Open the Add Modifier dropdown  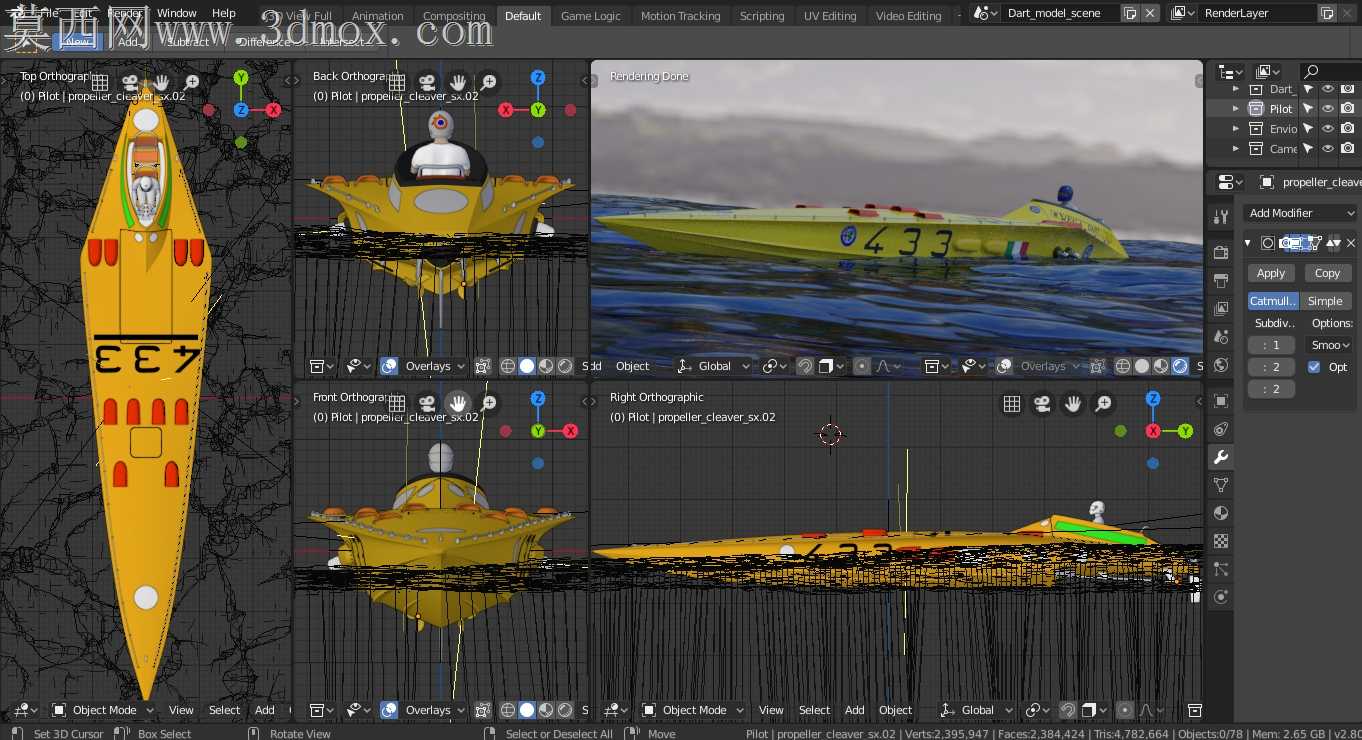point(1301,213)
